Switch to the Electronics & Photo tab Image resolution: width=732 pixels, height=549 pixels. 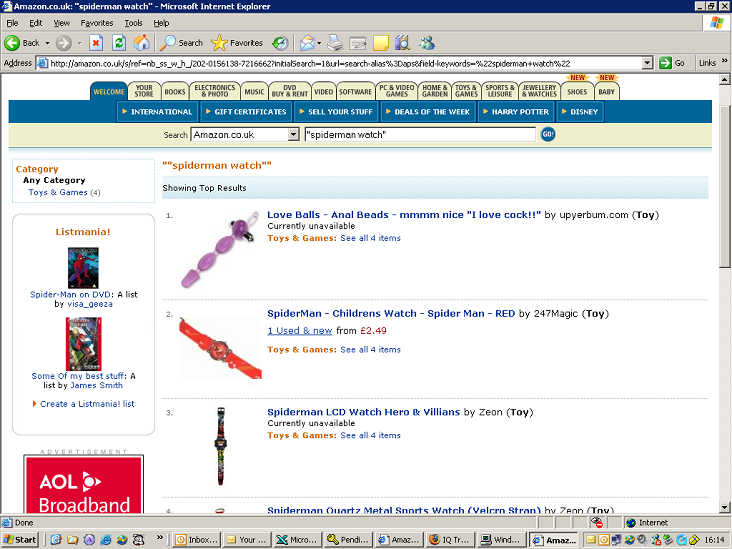pos(215,91)
